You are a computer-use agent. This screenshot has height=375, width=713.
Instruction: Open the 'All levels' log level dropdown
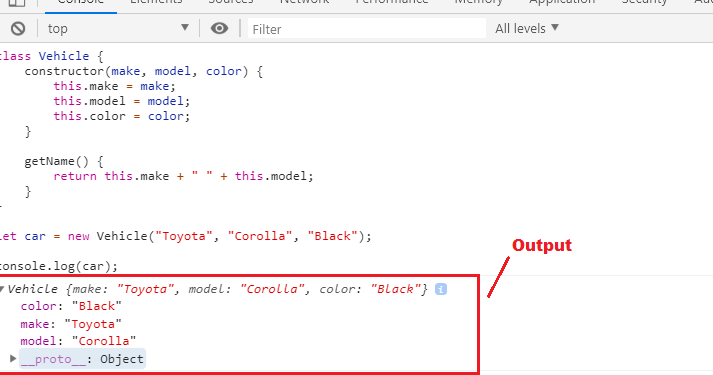click(x=527, y=29)
